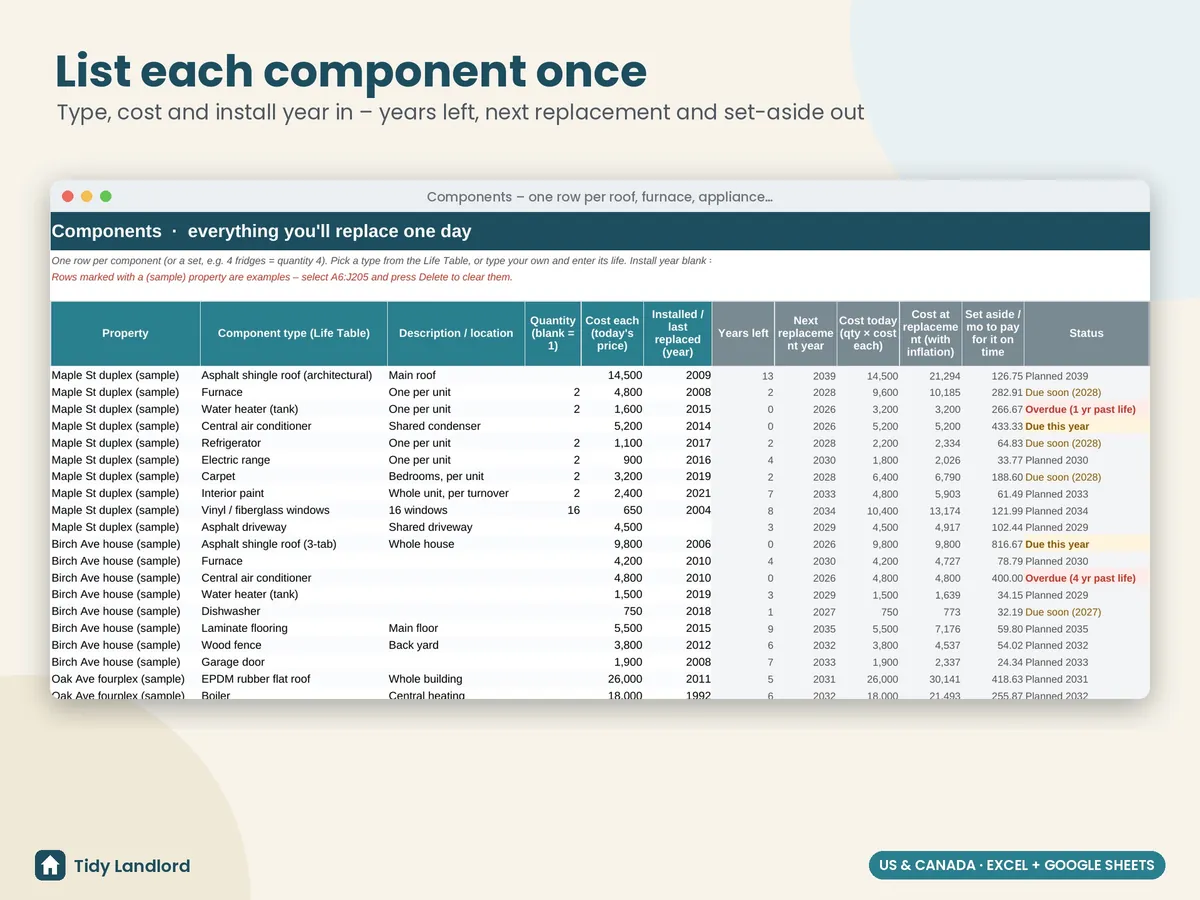Click the red close window dot

coord(68,197)
